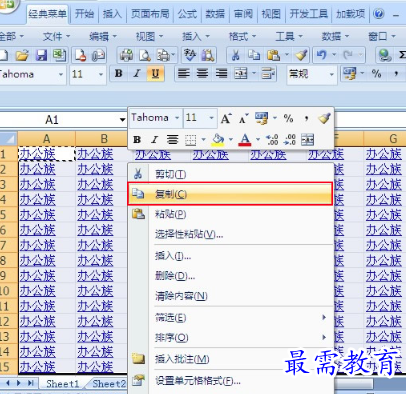This screenshot has width=406, height=394.
Task: Apply Percent style in the formatting toolbar
Action: tap(376, 74)
